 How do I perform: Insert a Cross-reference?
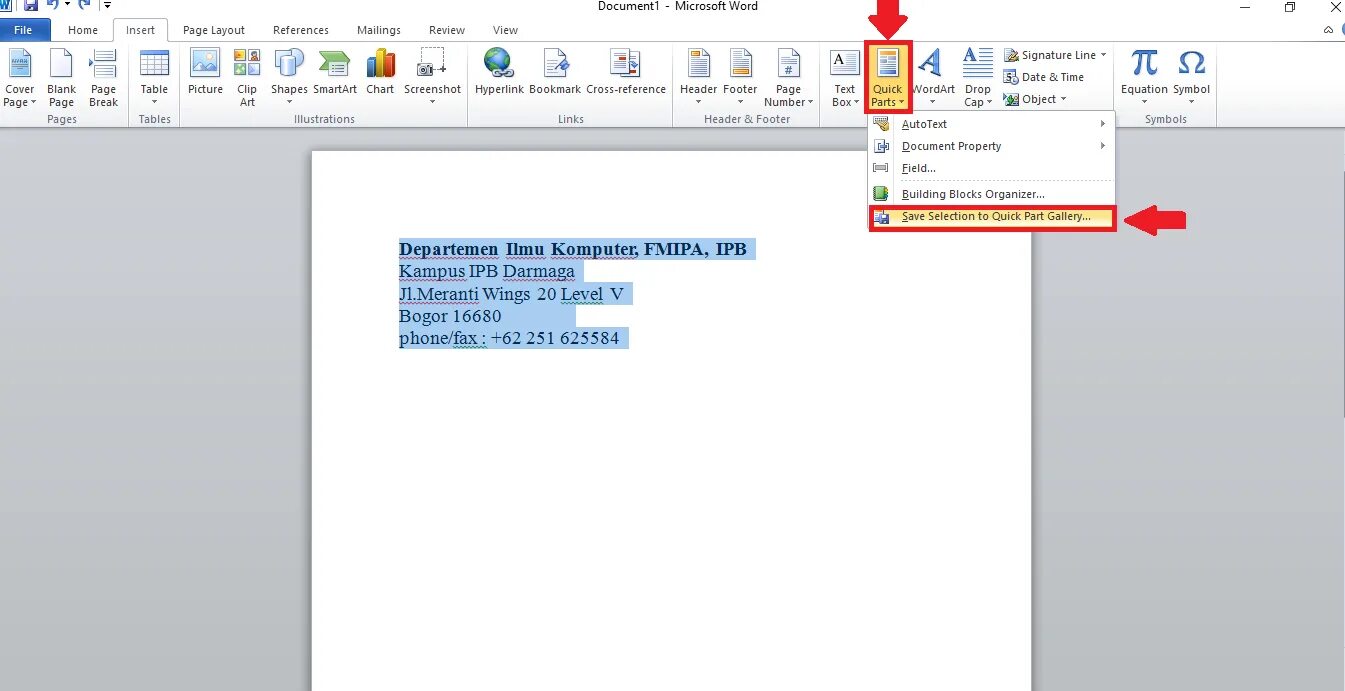click(626, 72)
